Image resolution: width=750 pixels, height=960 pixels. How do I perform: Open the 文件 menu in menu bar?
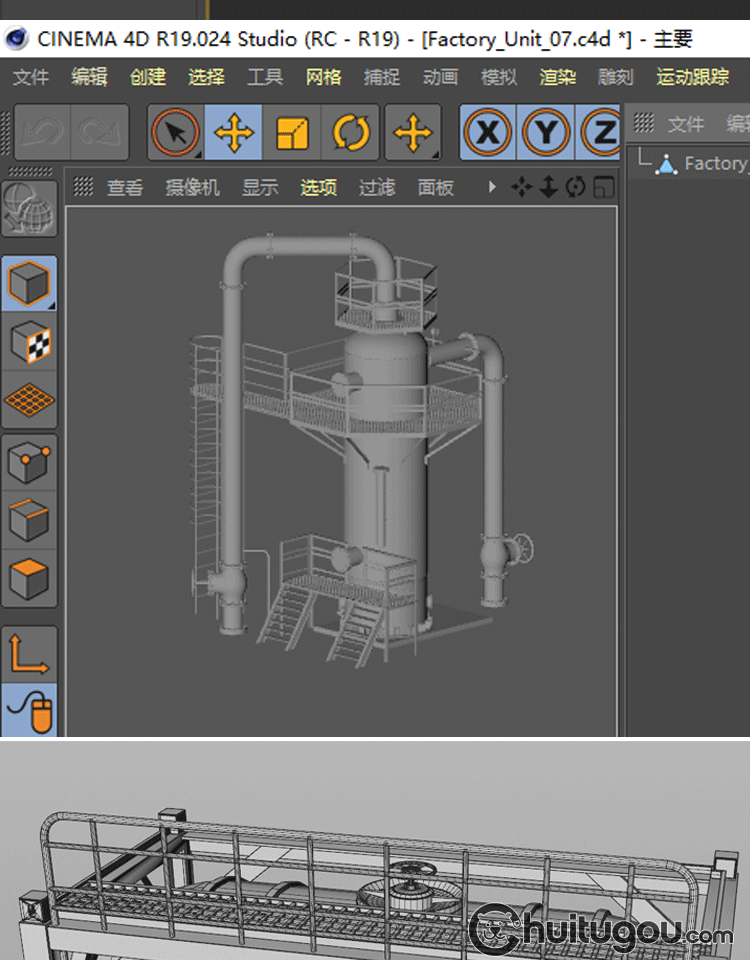(31, 77)
